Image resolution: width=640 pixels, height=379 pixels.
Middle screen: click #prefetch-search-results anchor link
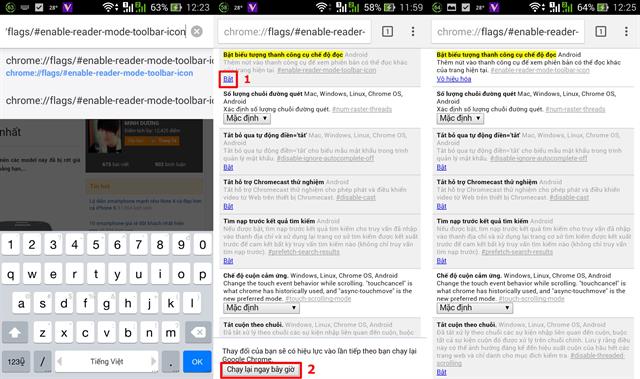tap(304, 252)
